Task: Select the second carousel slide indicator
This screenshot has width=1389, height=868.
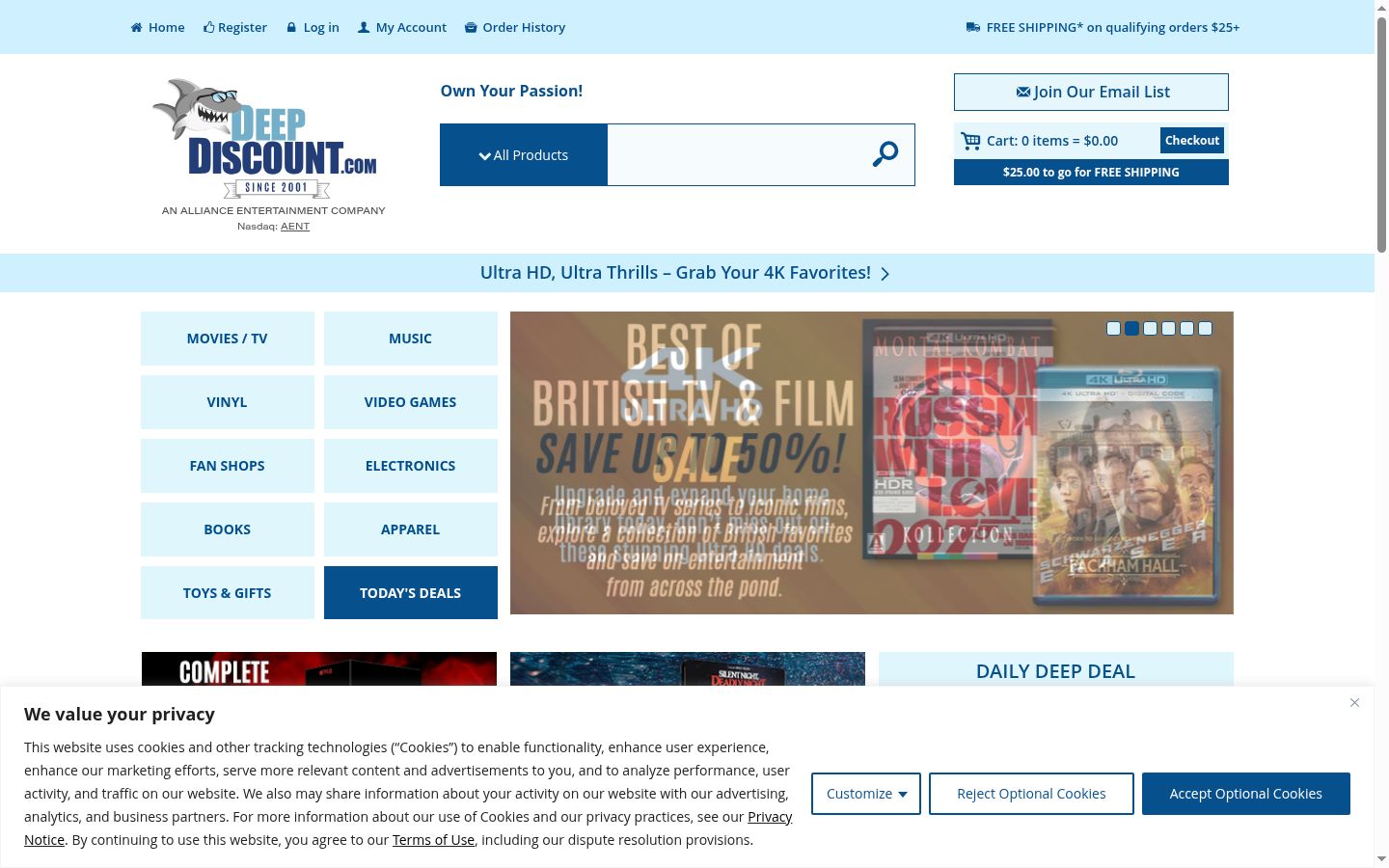Action: pos(1131,329)
